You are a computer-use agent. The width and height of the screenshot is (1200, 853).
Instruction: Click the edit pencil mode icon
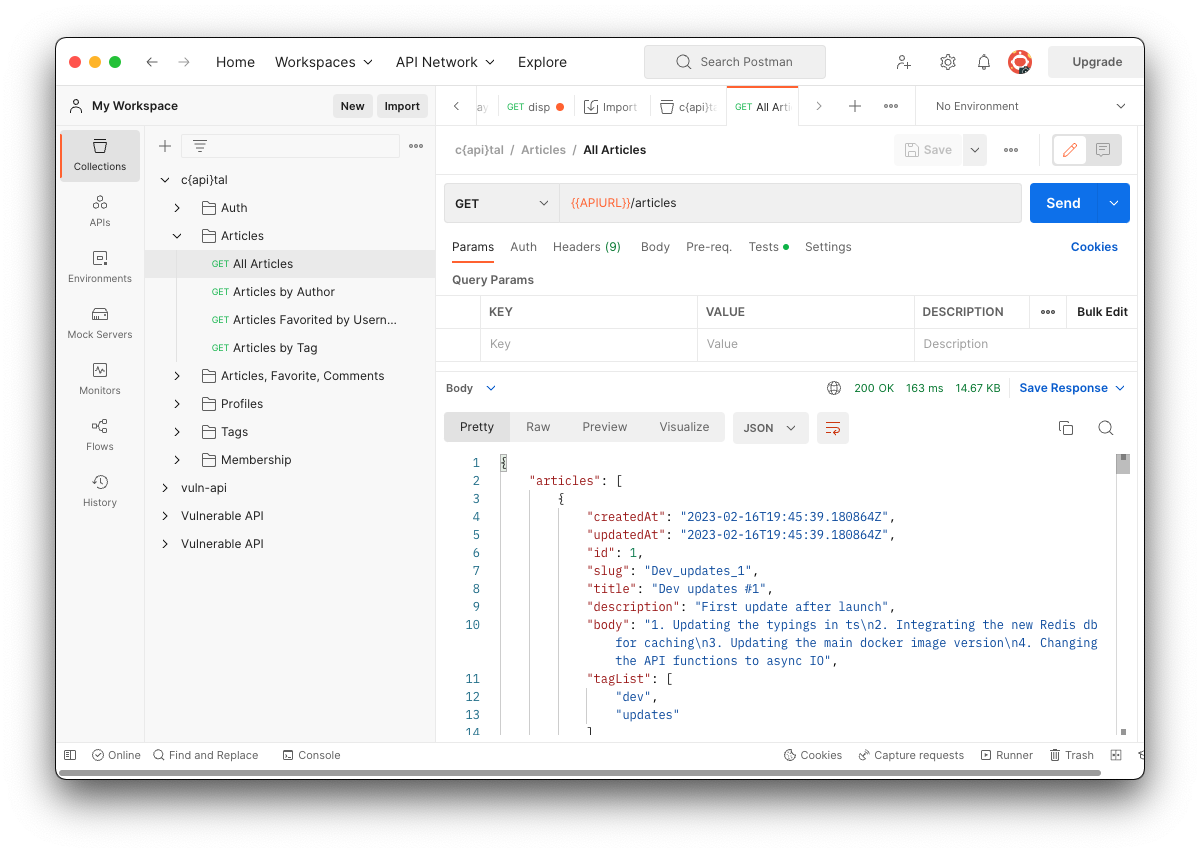pyautogui.click(x=1070, y=150)
